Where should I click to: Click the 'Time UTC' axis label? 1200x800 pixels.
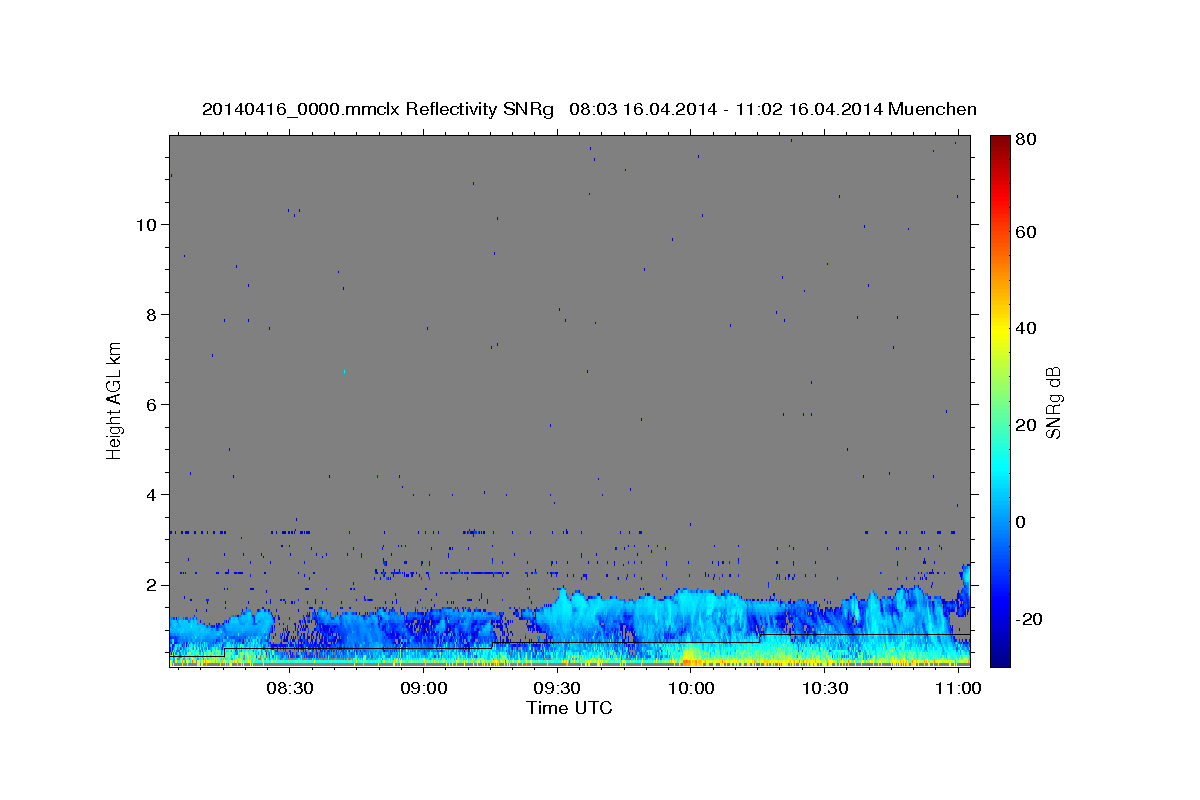tap(569, 708)
